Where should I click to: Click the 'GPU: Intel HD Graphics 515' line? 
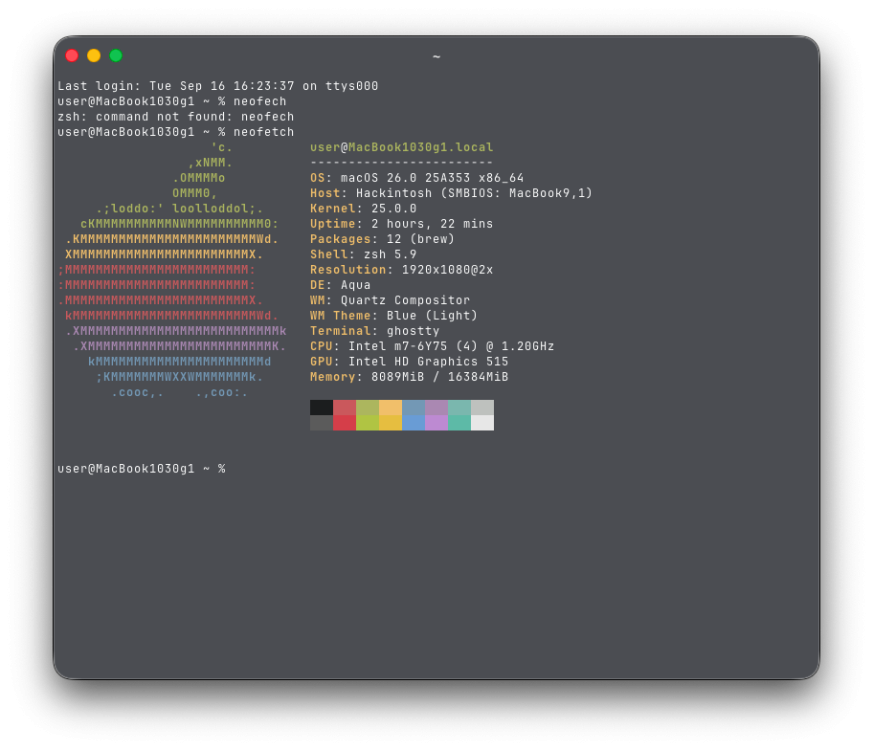click(x=409, y=362)
